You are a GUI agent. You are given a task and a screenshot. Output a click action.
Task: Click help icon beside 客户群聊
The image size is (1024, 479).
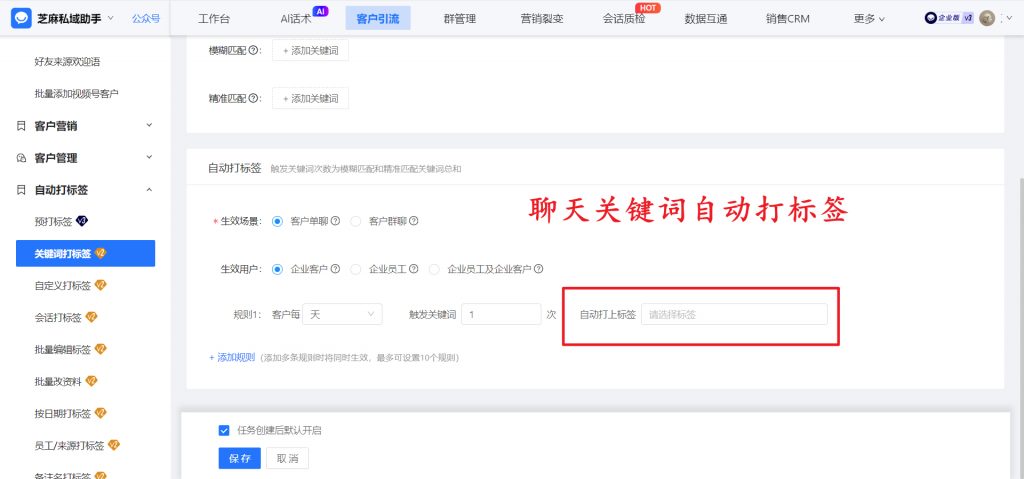[413, 221]
